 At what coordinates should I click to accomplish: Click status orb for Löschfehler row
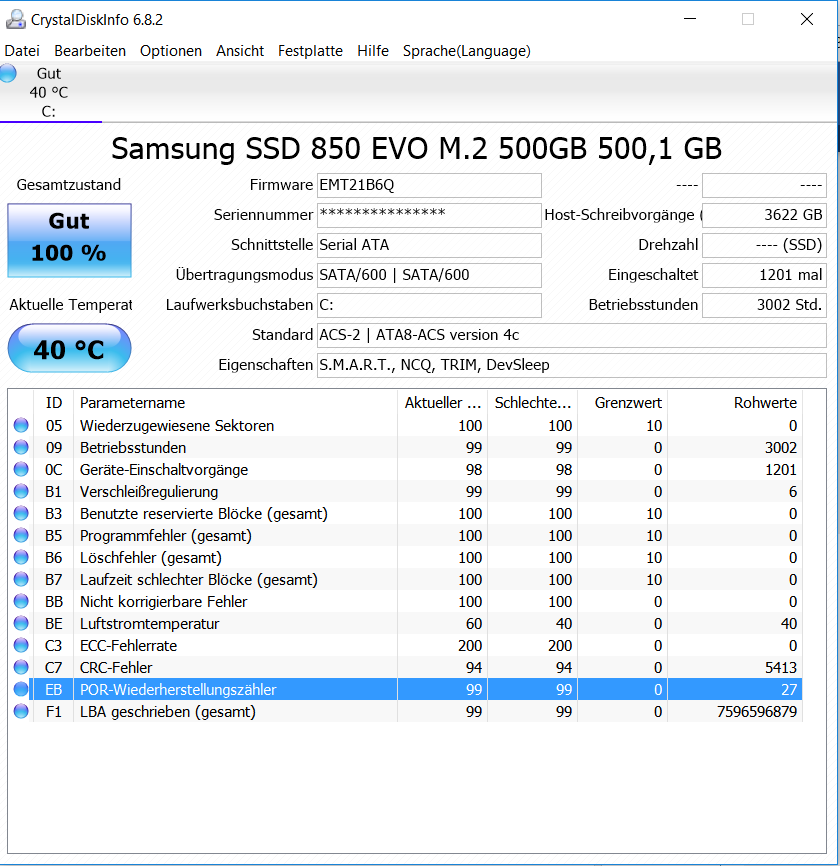pos(21,558)
